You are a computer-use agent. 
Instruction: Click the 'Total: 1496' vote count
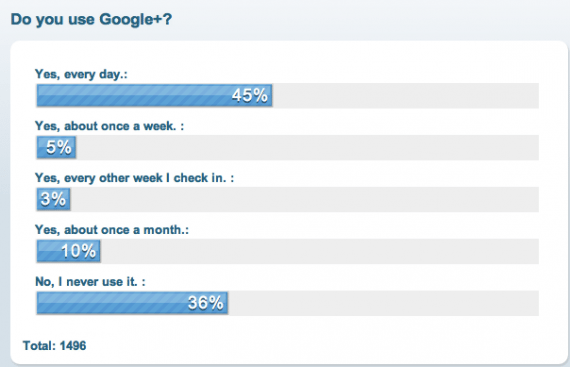(x=55, y=346)
